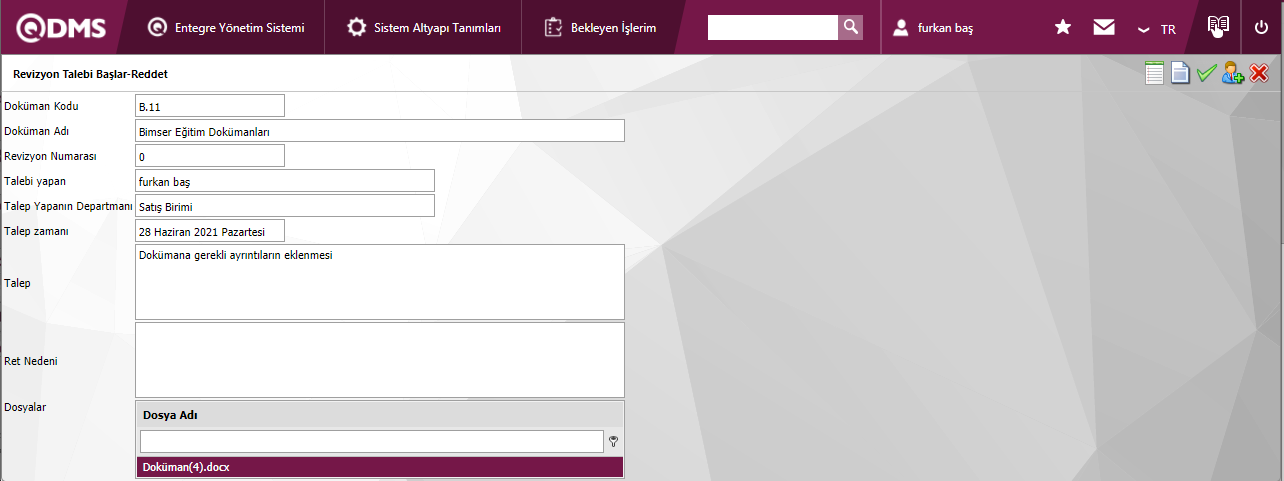The image size is (1284, 481).
Task: Open the furkan baş user profile
Action: click(933, 28)
